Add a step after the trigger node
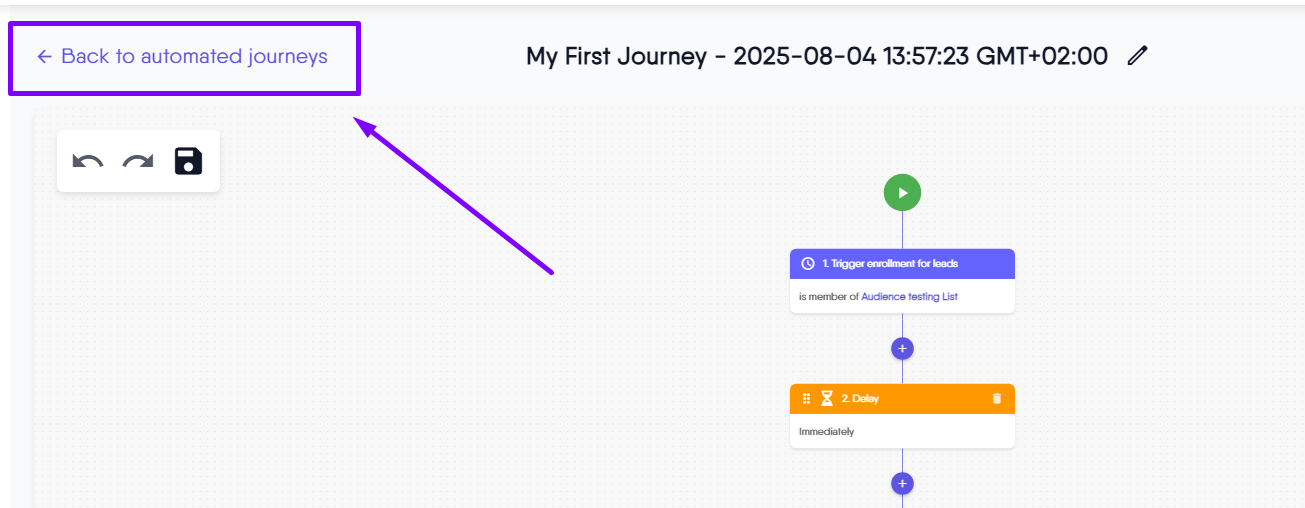The height and width of the screenshot is (508, 1305). click(902, 349)
